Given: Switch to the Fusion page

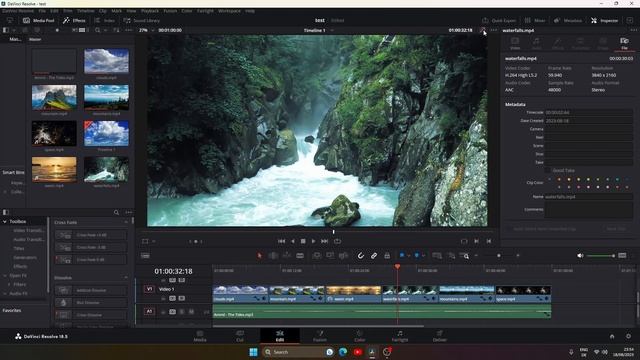Looking at the screenshot, I should click(x=320, y=336).
